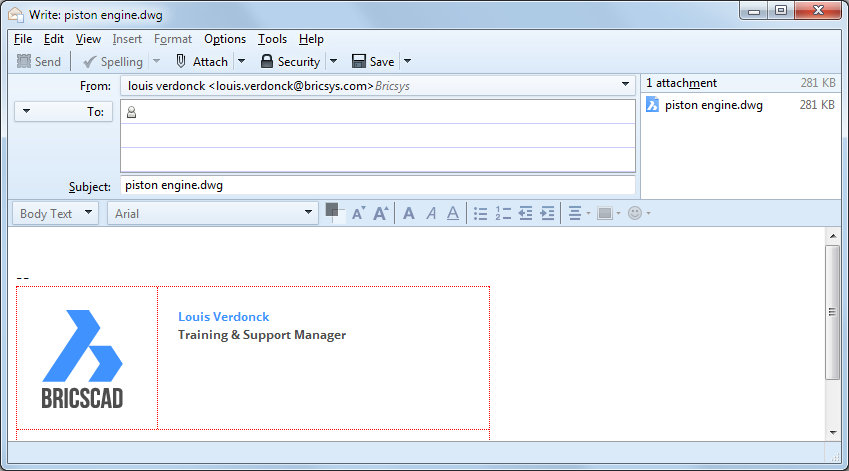Save the message with the Save button
Viewport: 849px width, 471px height.
[x=374, y=61]
